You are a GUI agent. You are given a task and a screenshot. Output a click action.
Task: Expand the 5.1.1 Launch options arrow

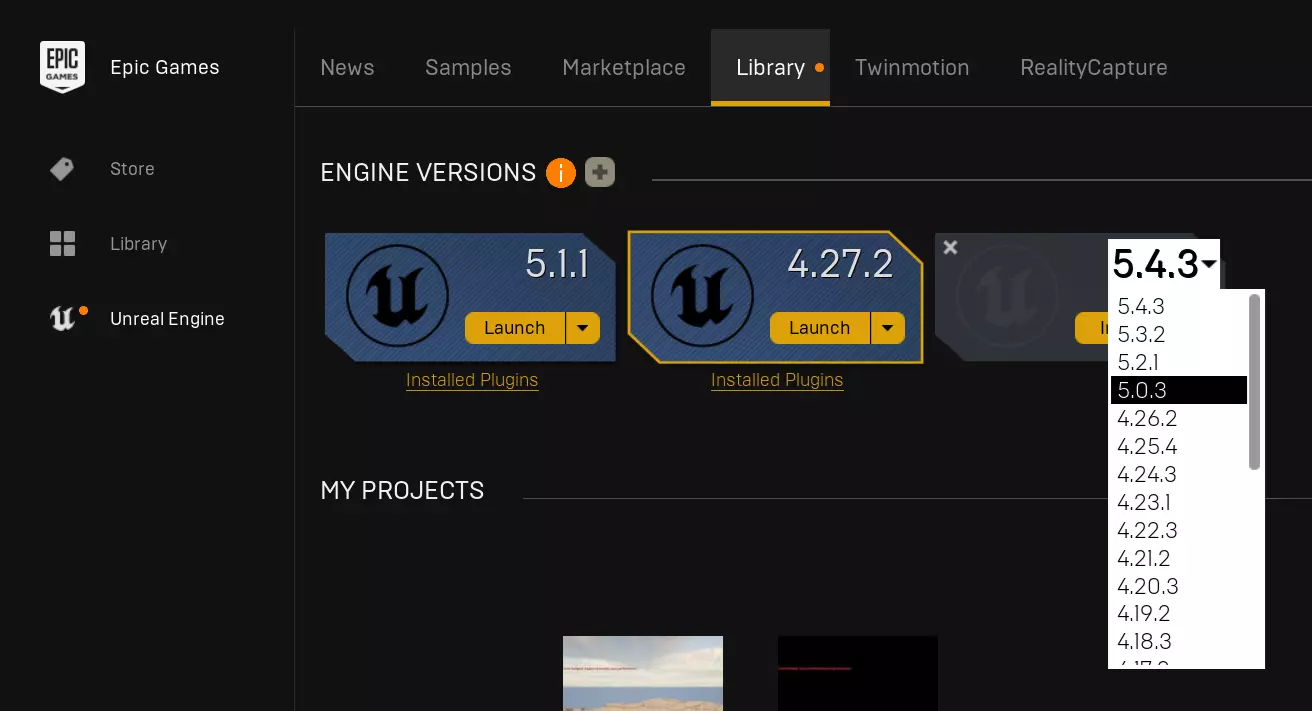(x=583, y=328)
